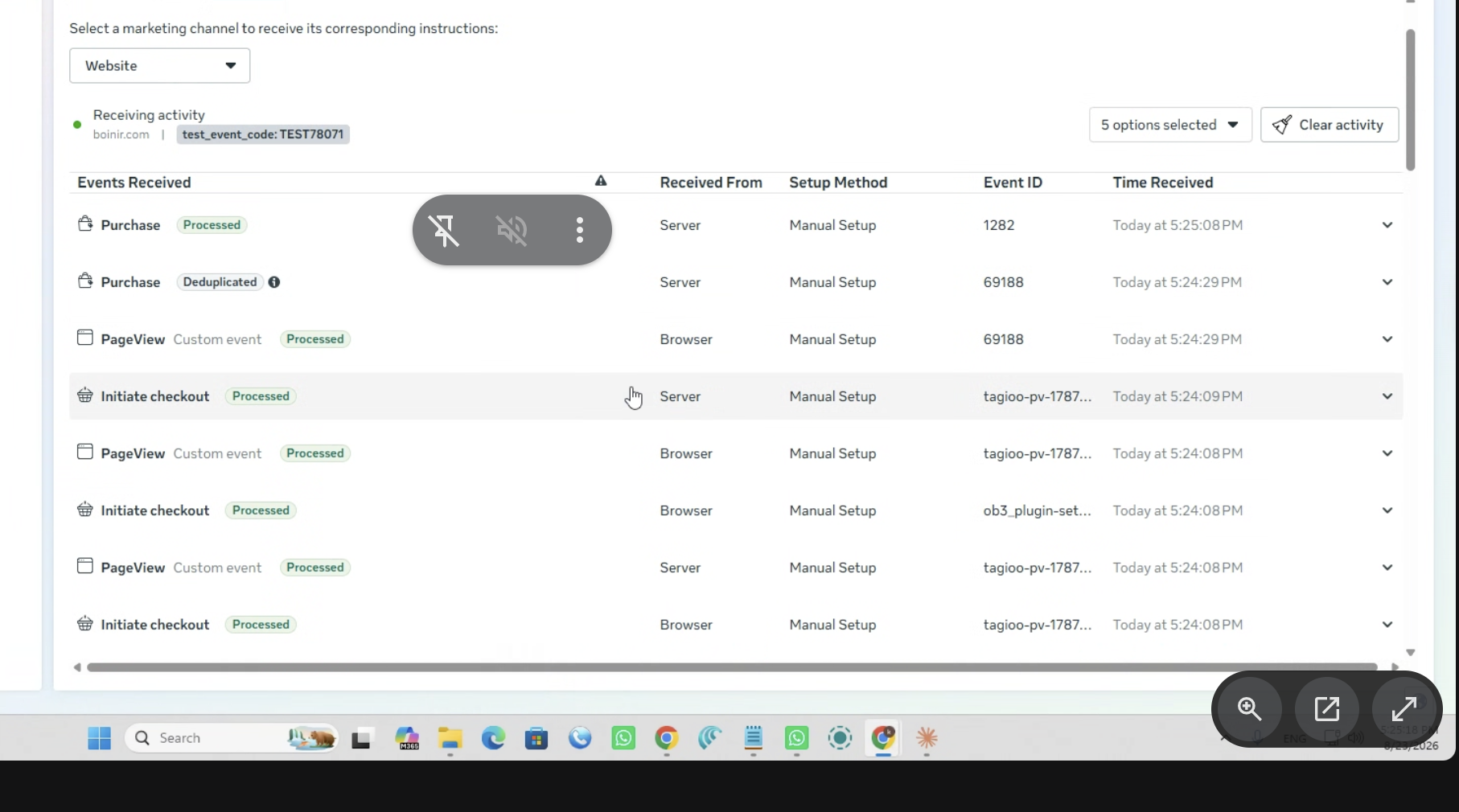Open the orange Claude starburst taskbar icon
The image size is (1459, 812).
(927, 738)
